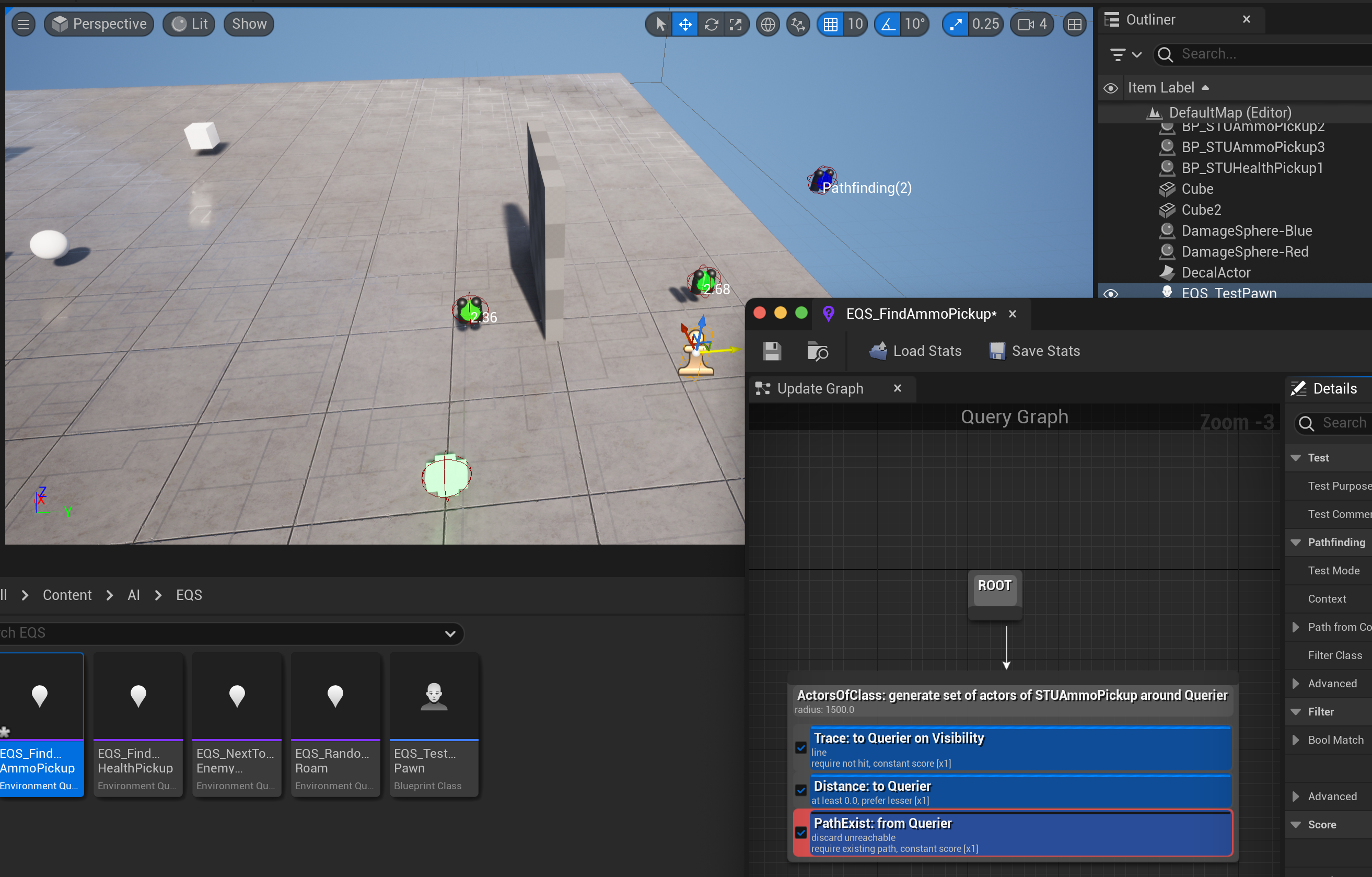Expand Bool Match property
1372x877 pixels.
[1296, 740]
